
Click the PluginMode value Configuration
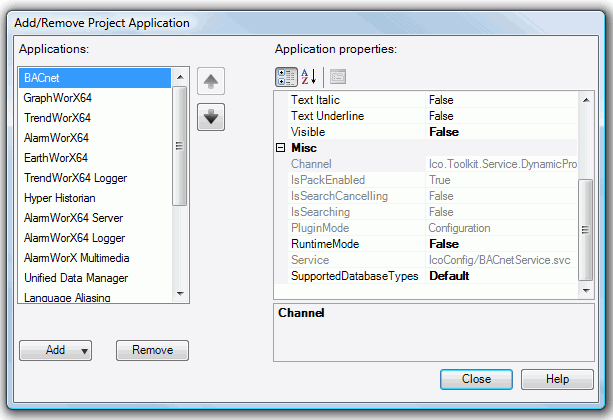(459, 228)
